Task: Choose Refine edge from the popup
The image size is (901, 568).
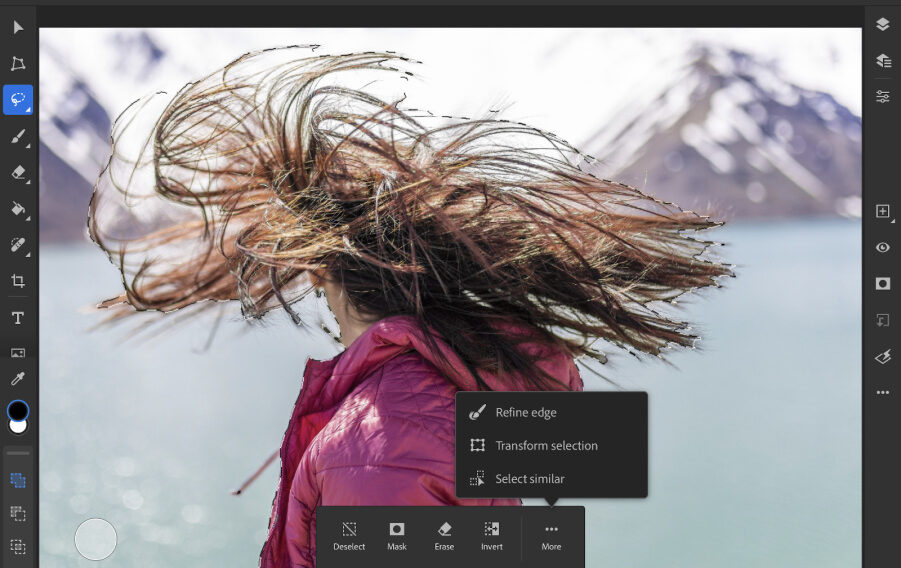Action: click(x=551, y=412)
